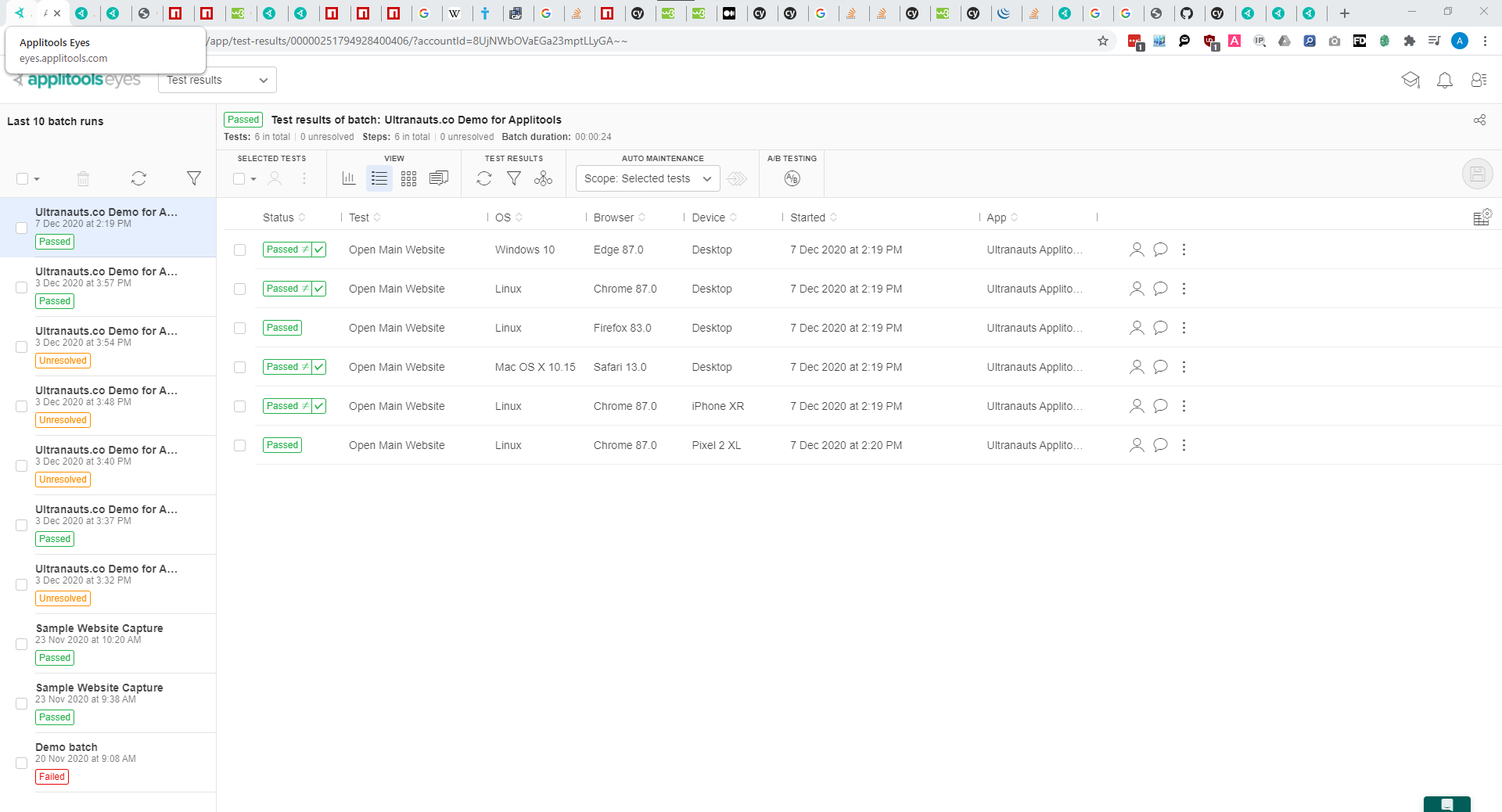Sort by the OS column

click(508, 217)
